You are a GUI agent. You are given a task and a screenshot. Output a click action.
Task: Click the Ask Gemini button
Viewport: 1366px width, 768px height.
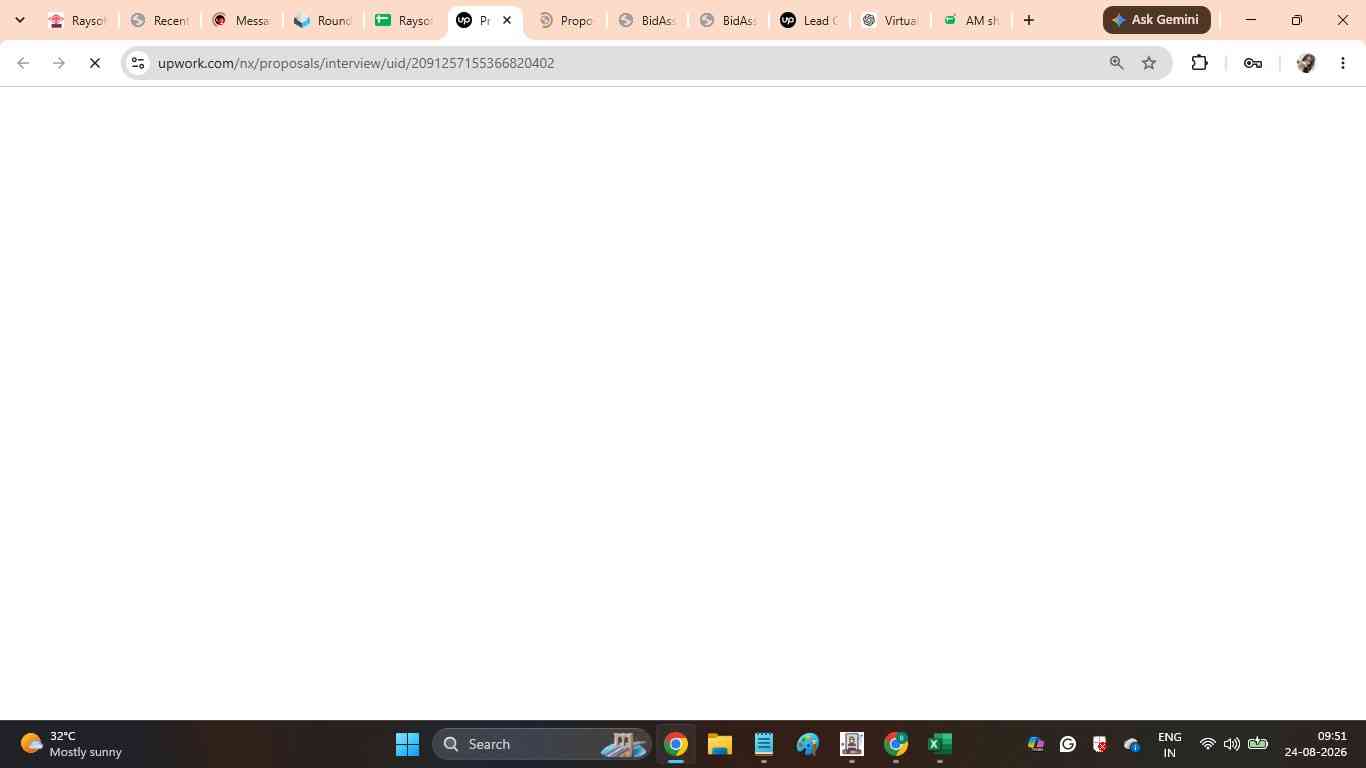1157,20
